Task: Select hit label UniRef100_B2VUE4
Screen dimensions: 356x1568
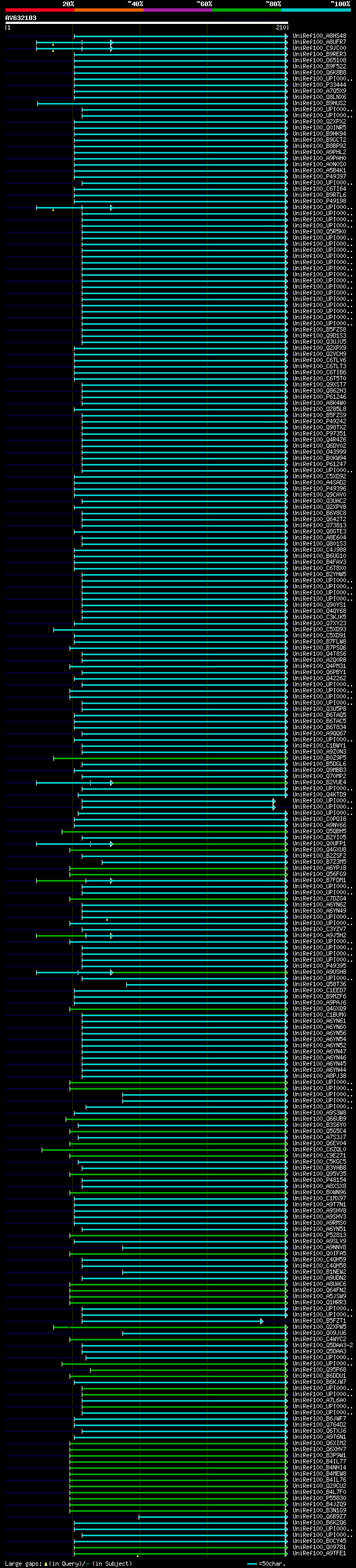Action: pos(319,783)
